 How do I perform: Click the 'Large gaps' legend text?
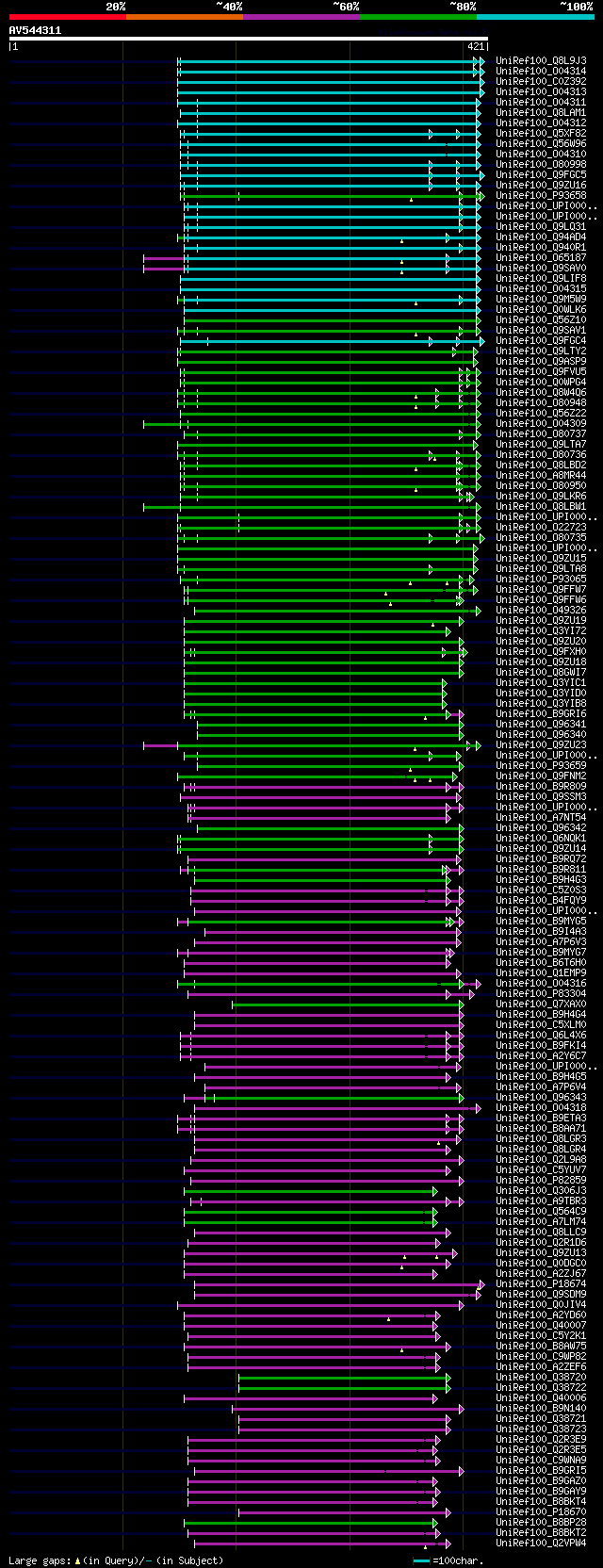(39, 1560)
